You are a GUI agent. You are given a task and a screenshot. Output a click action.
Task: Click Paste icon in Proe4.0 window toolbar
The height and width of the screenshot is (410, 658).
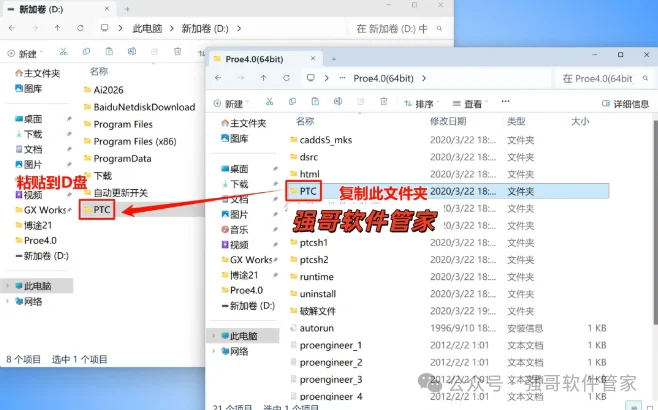(x=315, y=102)
